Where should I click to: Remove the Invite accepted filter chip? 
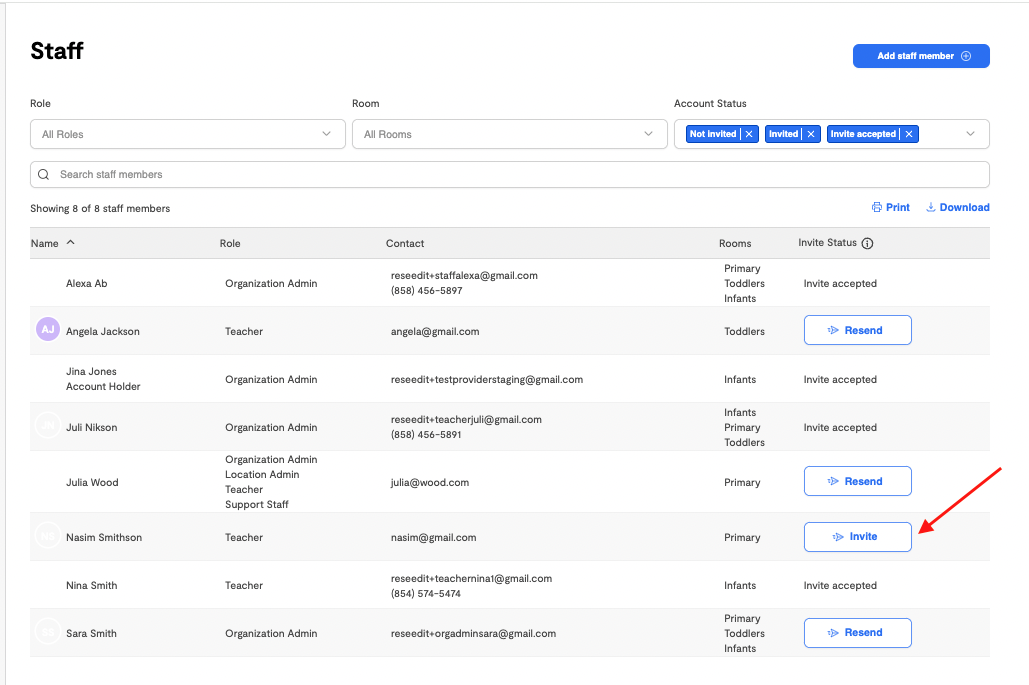point(909,134)
